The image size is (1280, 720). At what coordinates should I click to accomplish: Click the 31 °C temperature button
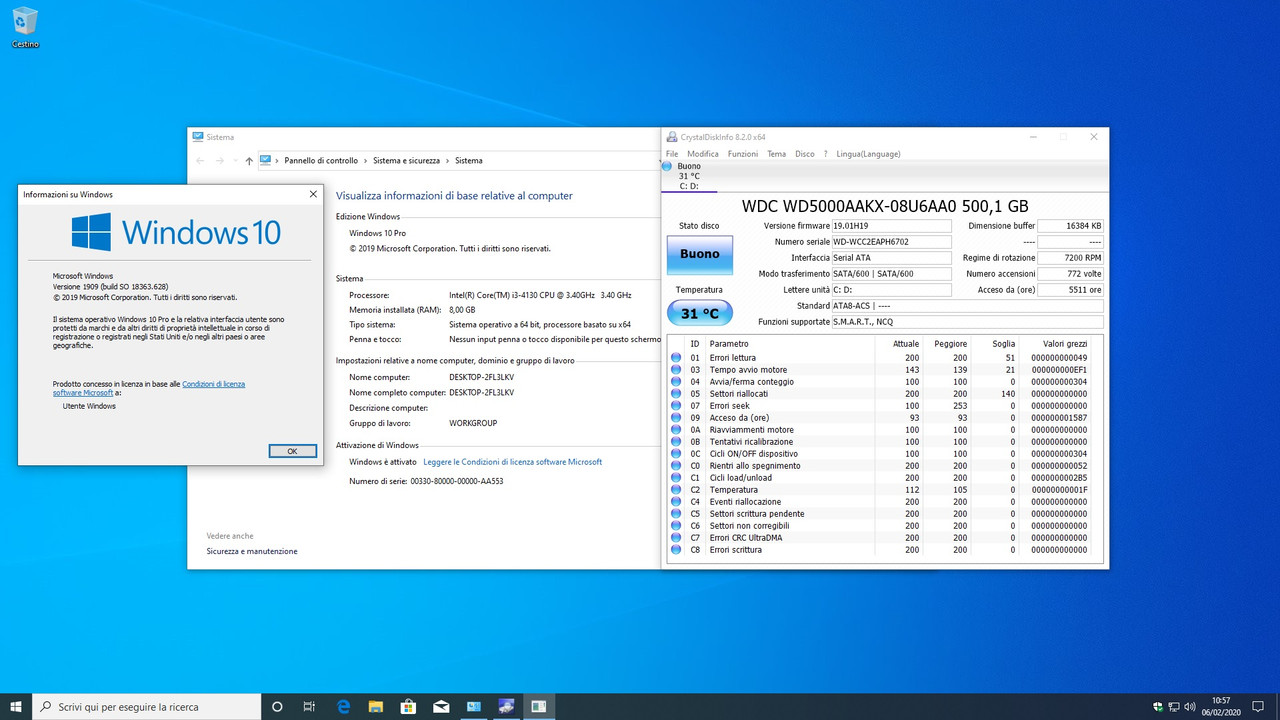700,314
